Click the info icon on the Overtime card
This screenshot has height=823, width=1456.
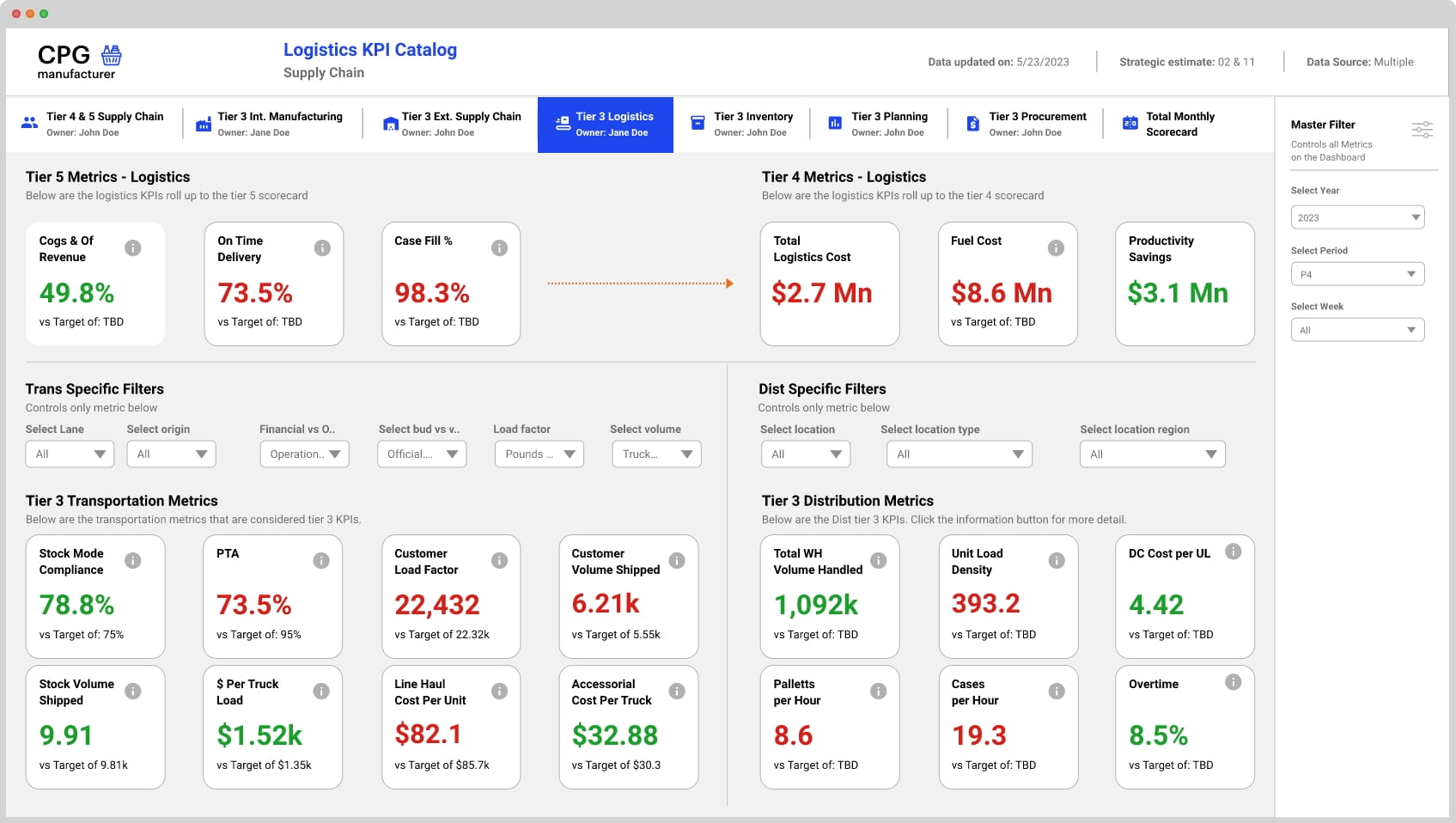[1234, 682]
